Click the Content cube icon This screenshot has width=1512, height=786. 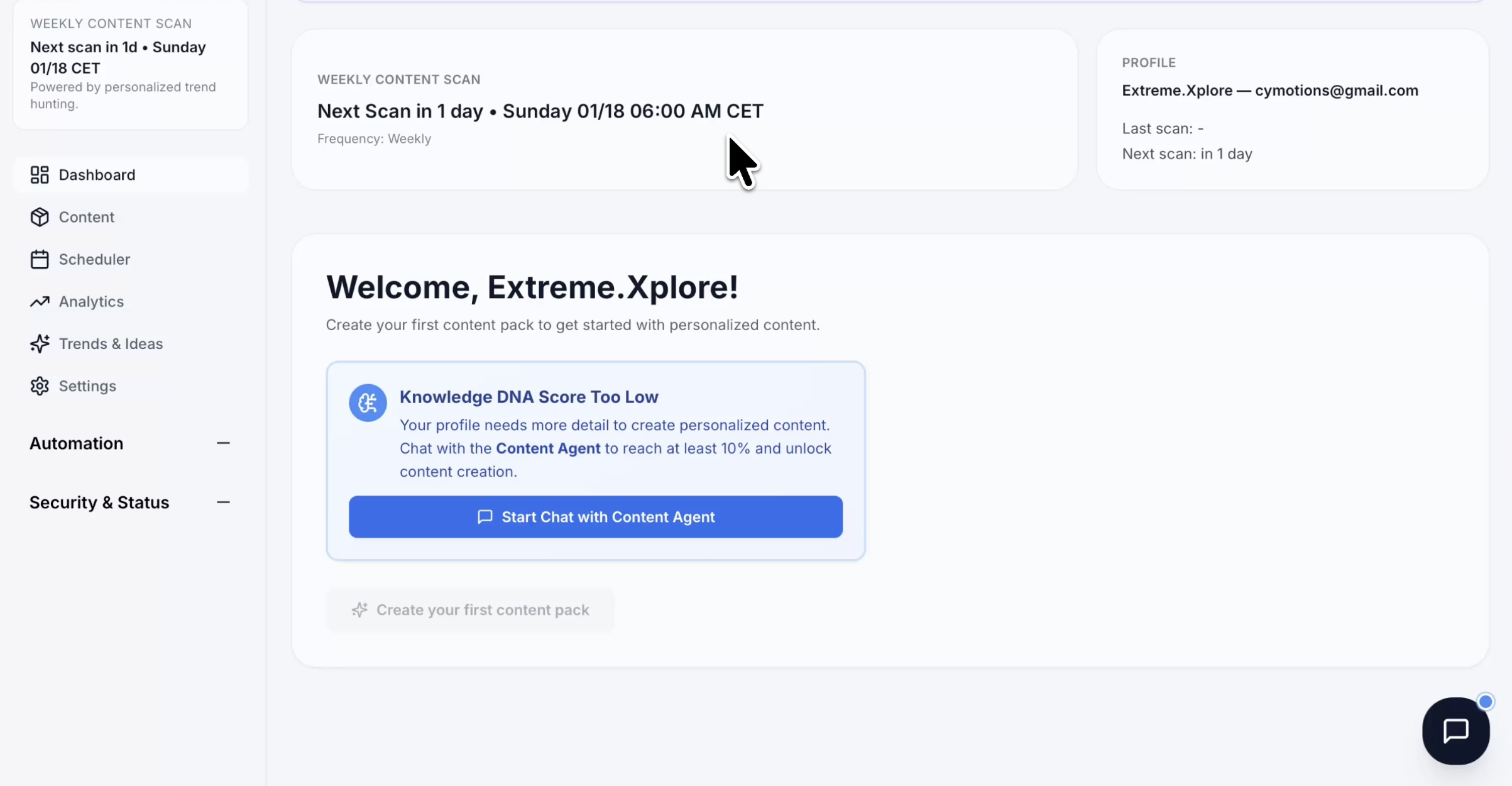40,217
